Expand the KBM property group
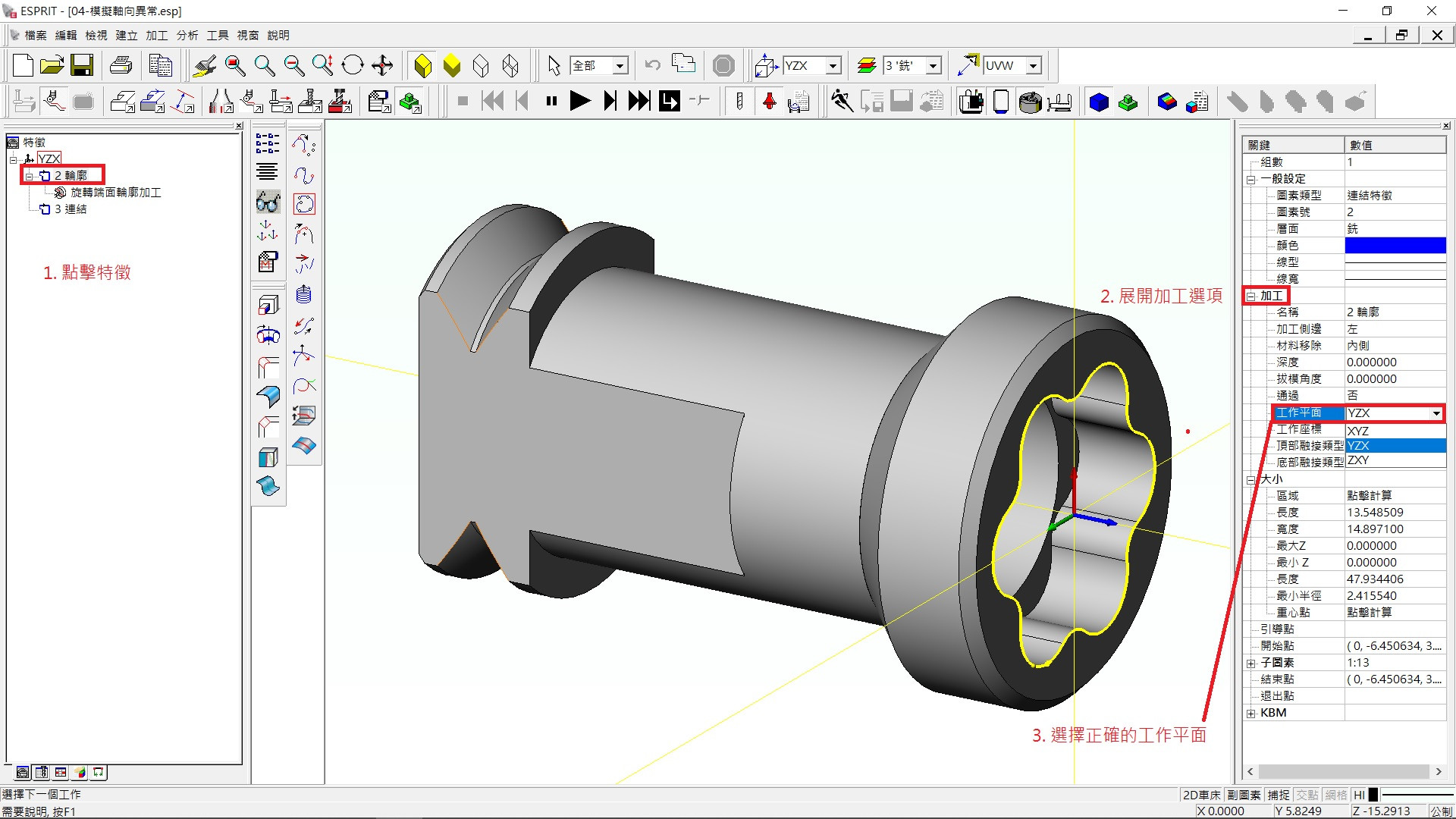The height and width of the screenshot is (819, 1456). point(1251,714)
